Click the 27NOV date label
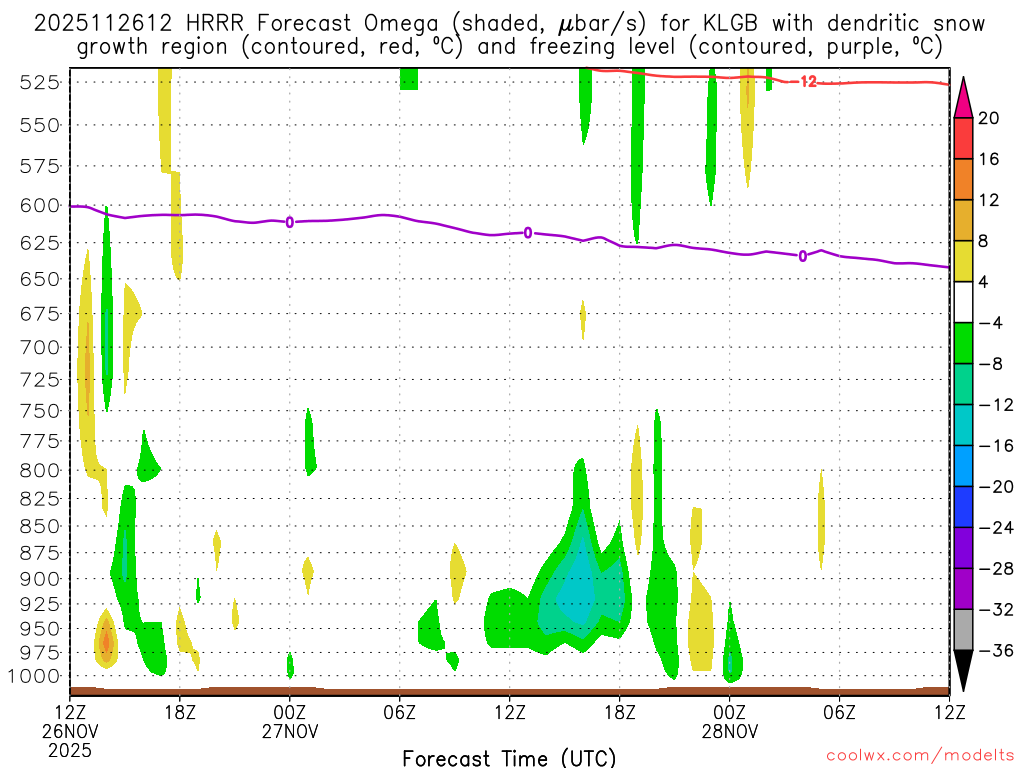The height and width of the screenshot is (768, 1024). [x=290, y=731]
